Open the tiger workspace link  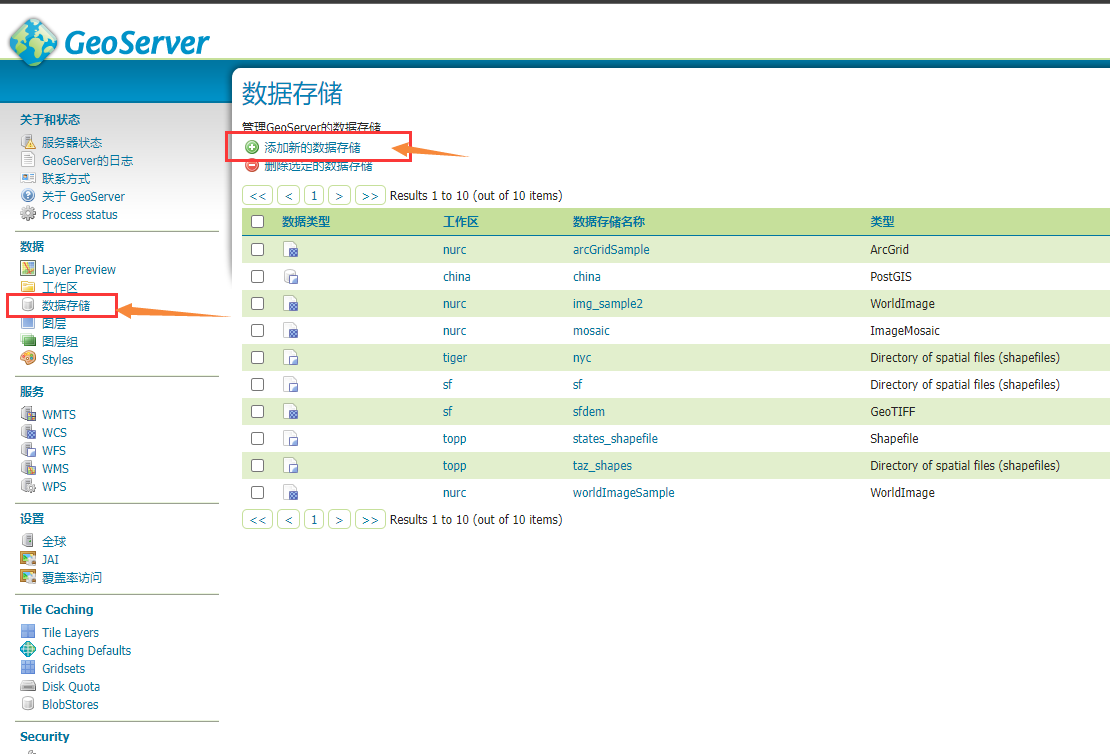(454, 358)
